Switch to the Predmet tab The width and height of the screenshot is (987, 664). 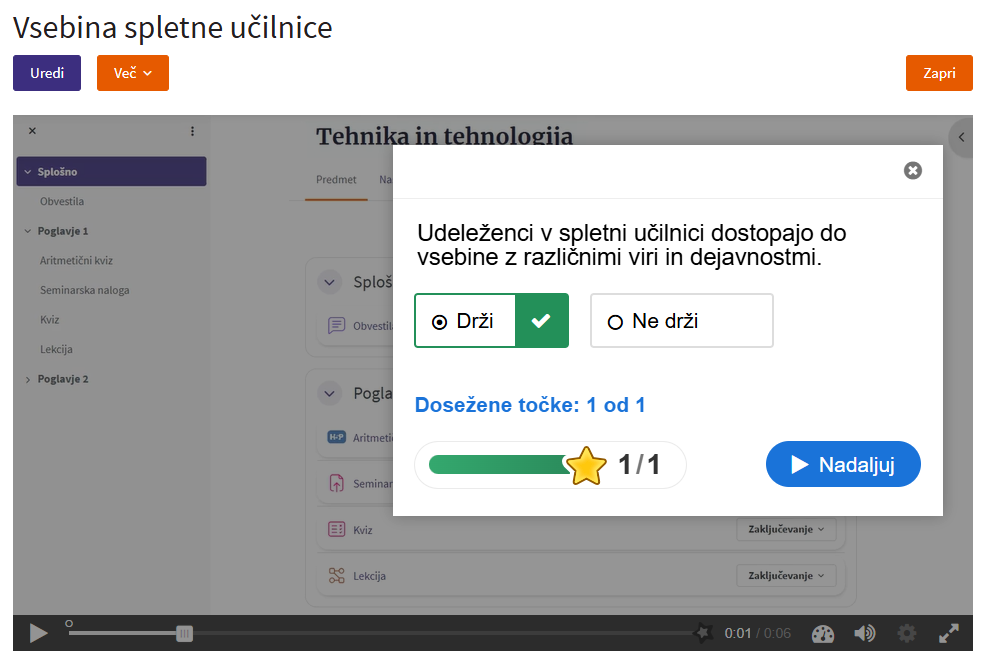(x=336, y=180)
